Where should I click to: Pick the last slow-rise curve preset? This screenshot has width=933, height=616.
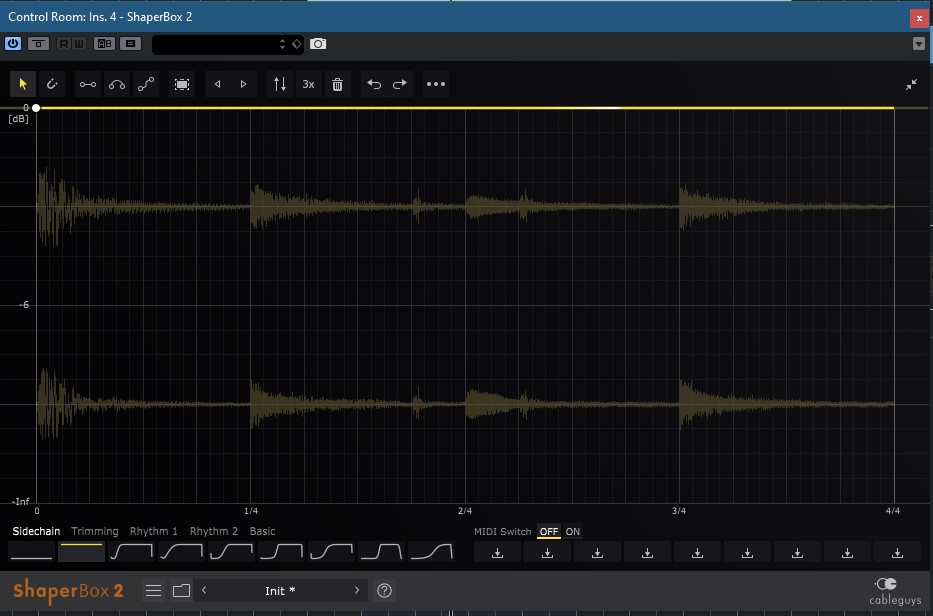point(431,552)
